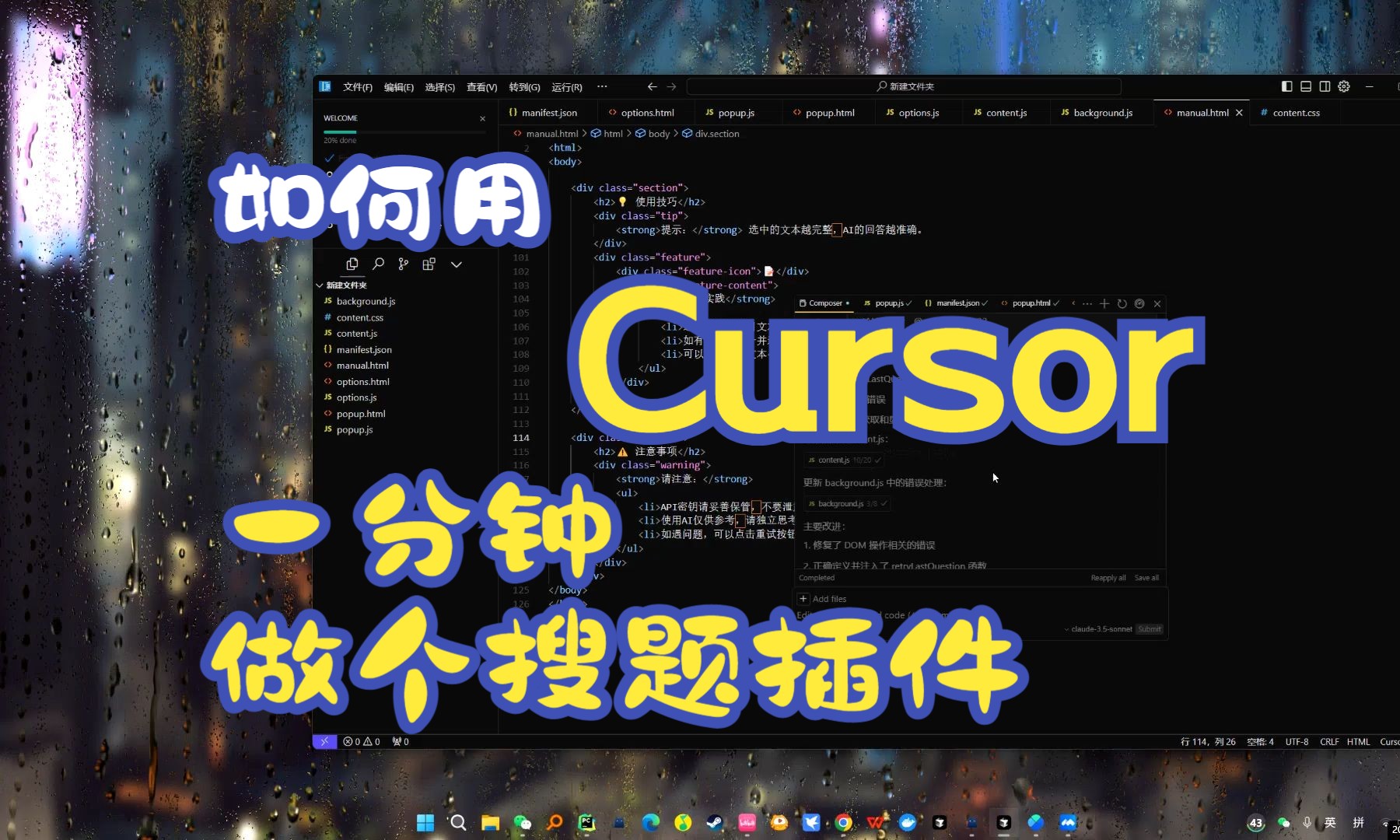The width and height of the screenshot is (1400, 840).
Task: Close the WELCOME panel
Action: tap(482, 118)
